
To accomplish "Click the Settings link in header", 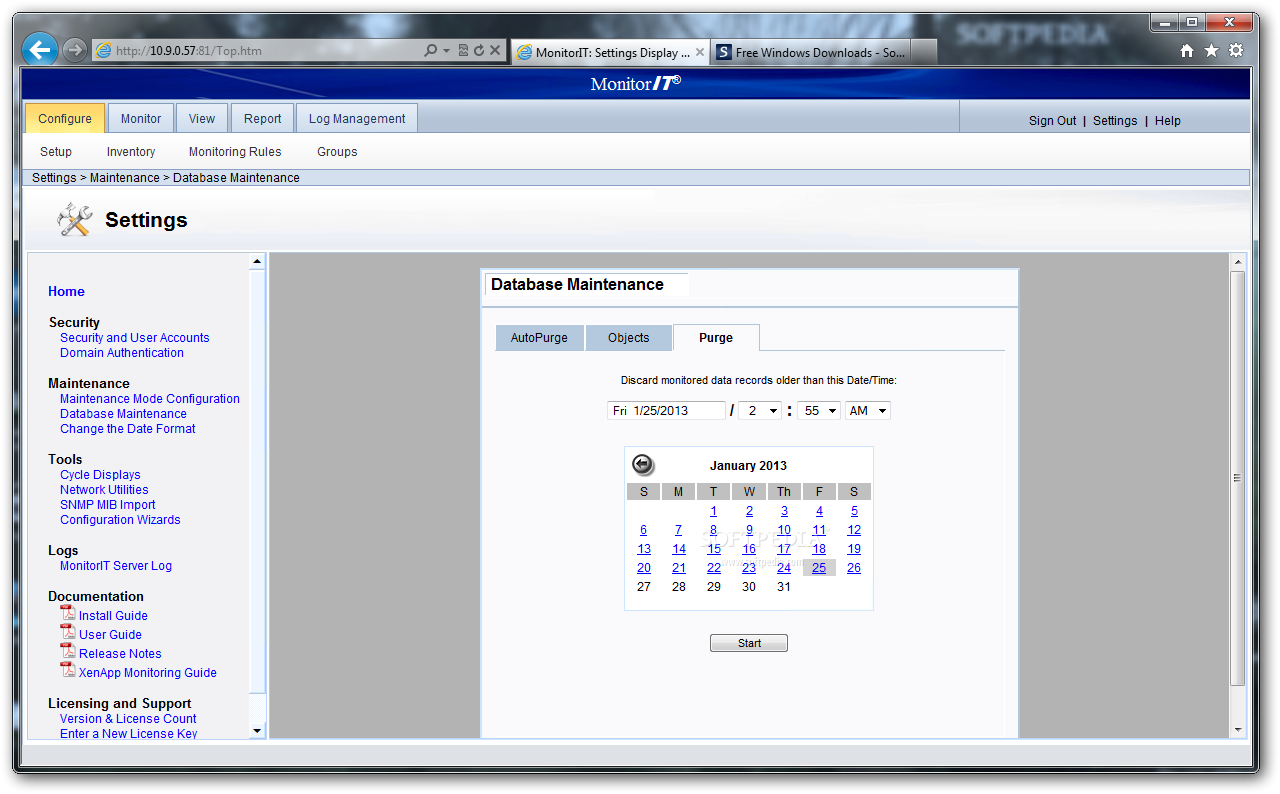I will coord(1115,120).
